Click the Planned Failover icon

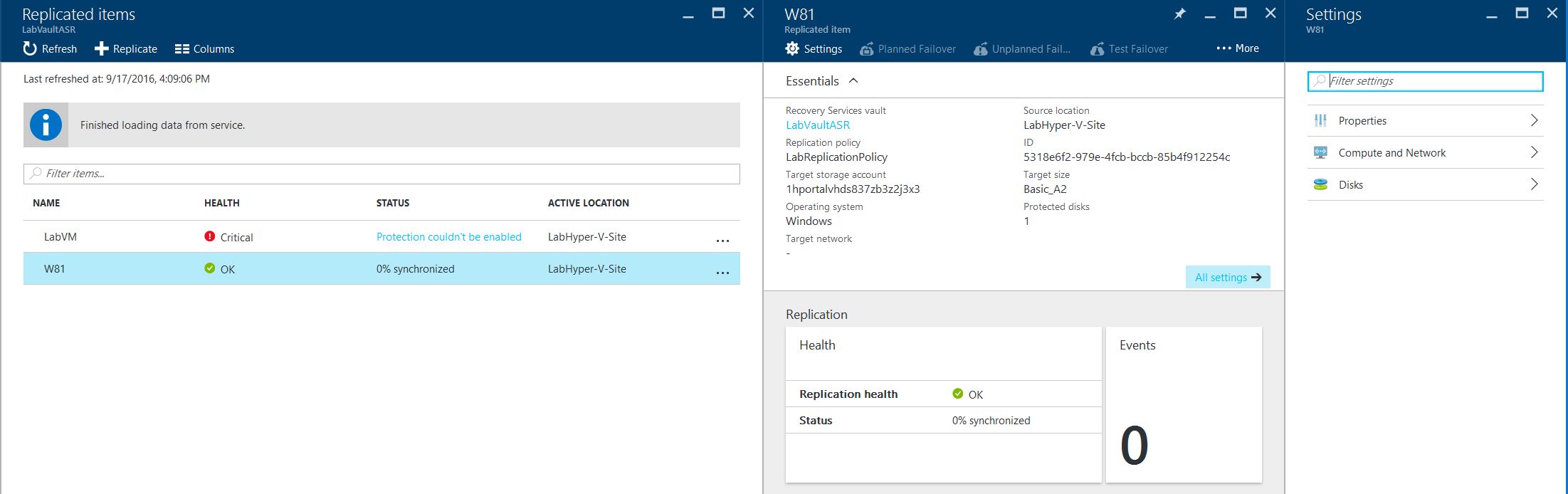tap(867, 48)
